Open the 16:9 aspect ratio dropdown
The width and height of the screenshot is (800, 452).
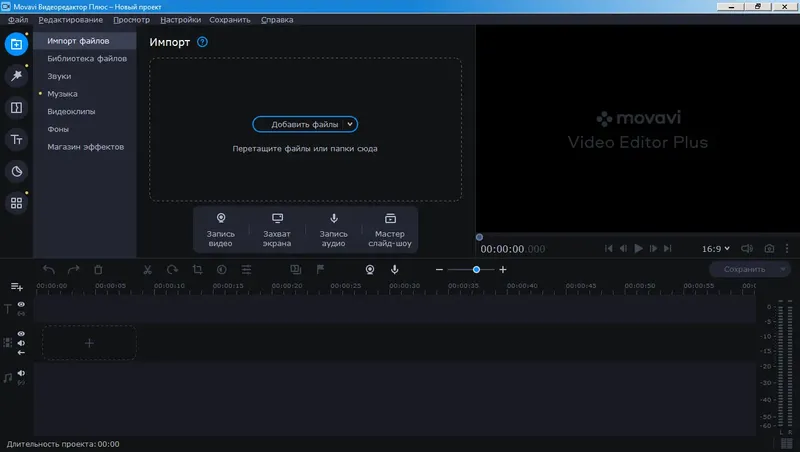coord(716,248)
